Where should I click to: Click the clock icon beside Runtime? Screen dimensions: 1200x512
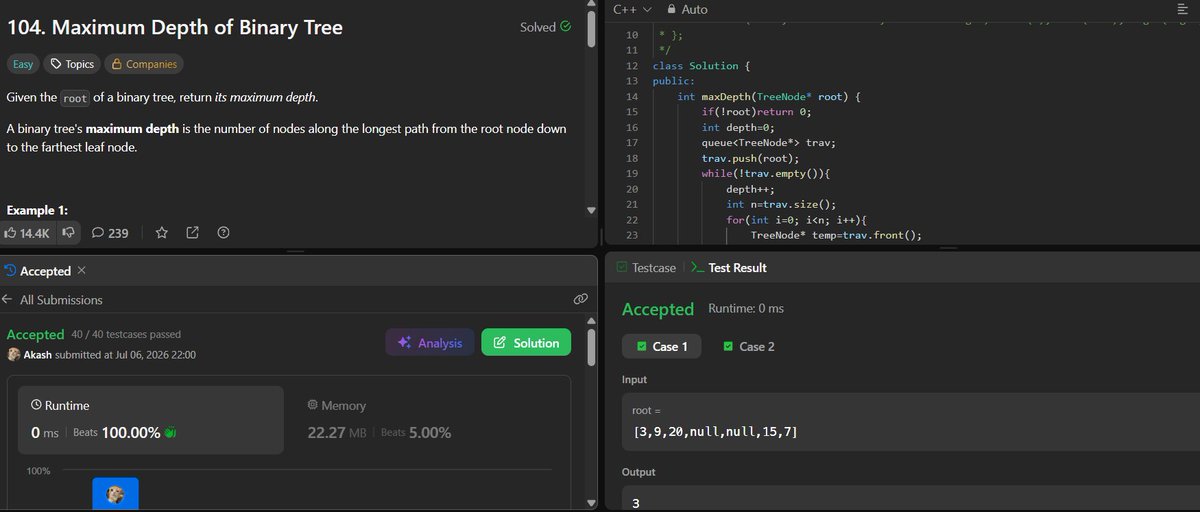pos(37,405)
